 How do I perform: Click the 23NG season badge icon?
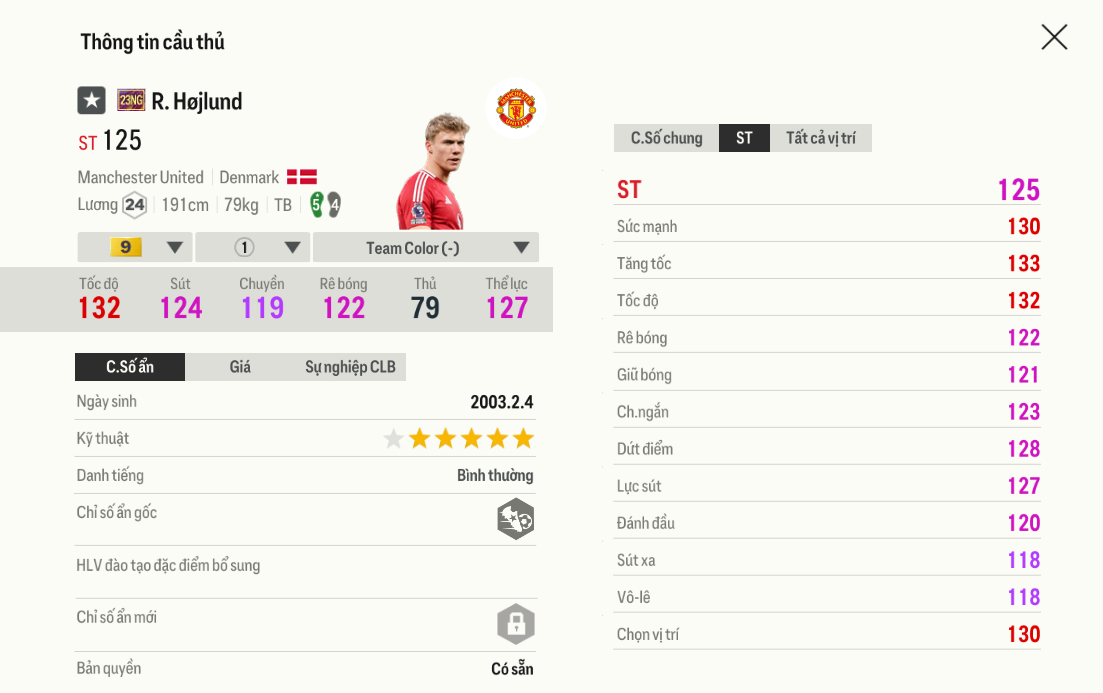[131, 101]
